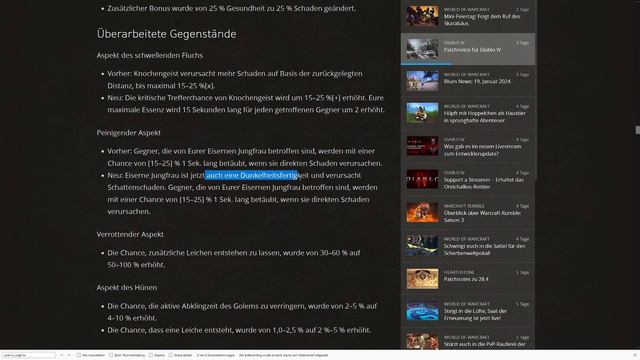The width and height of the screenshot is (640, 360).
Task: Click bullet 'Vorher: Knochengeist verursacht mehr Schaden'
Action: coord(235,80)
